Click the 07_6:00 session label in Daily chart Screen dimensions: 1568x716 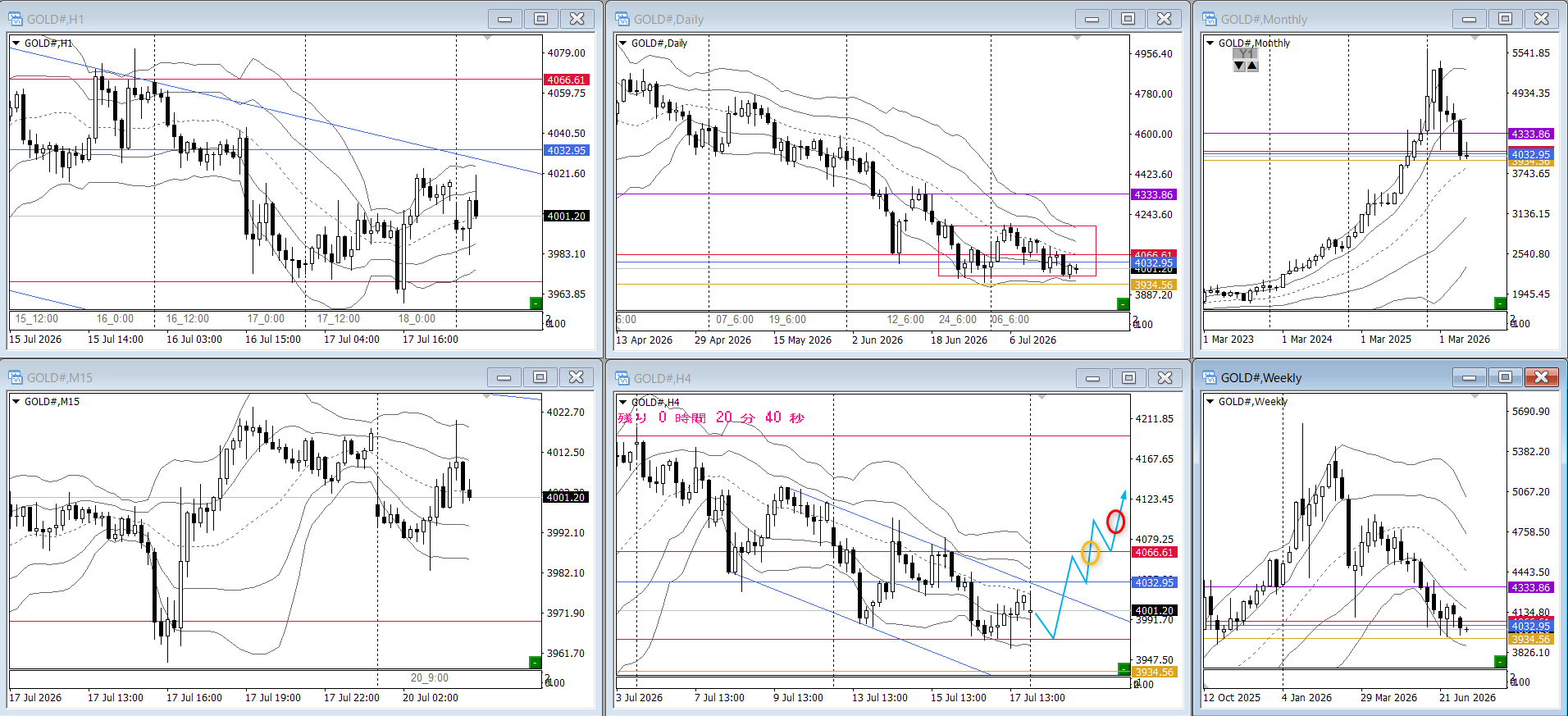point(735,319)
